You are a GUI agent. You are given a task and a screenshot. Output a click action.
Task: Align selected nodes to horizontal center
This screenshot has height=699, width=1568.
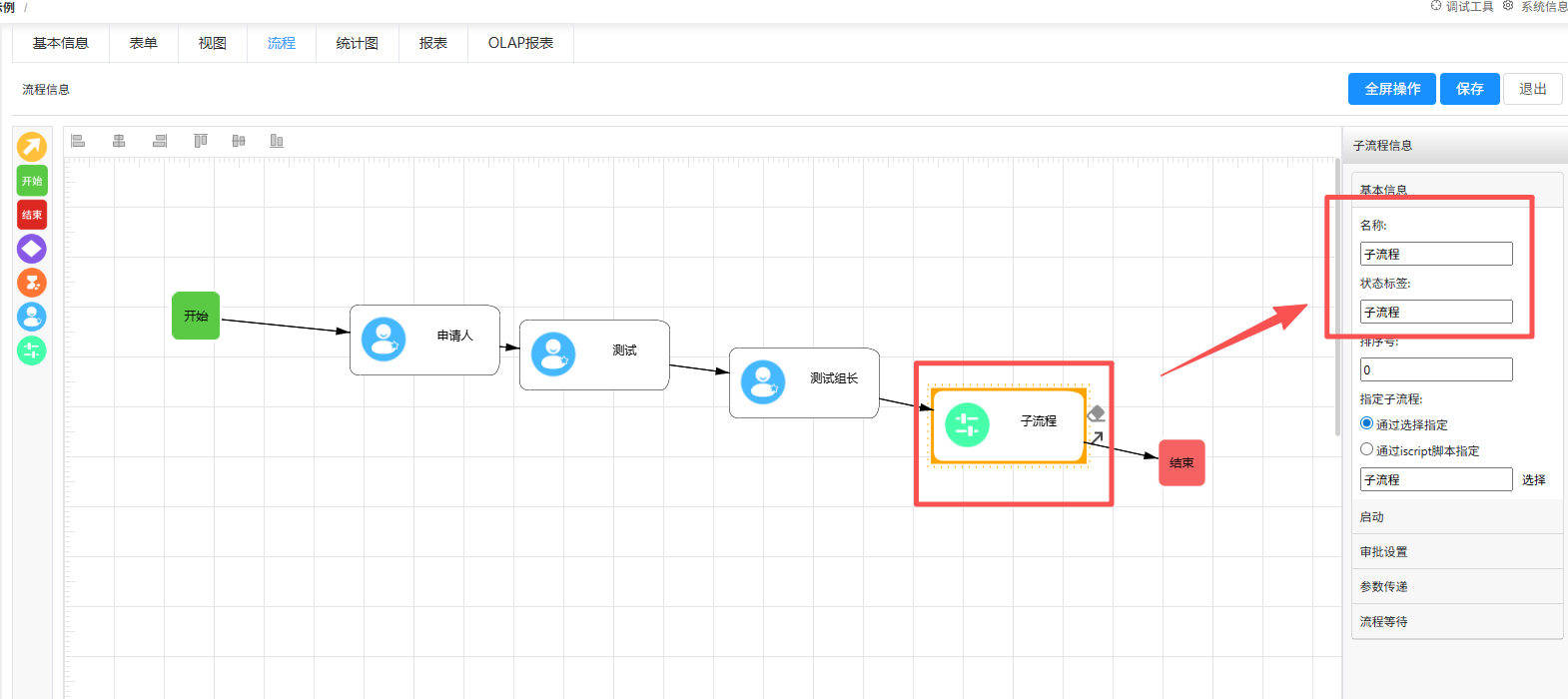click(x=119, y=141)
